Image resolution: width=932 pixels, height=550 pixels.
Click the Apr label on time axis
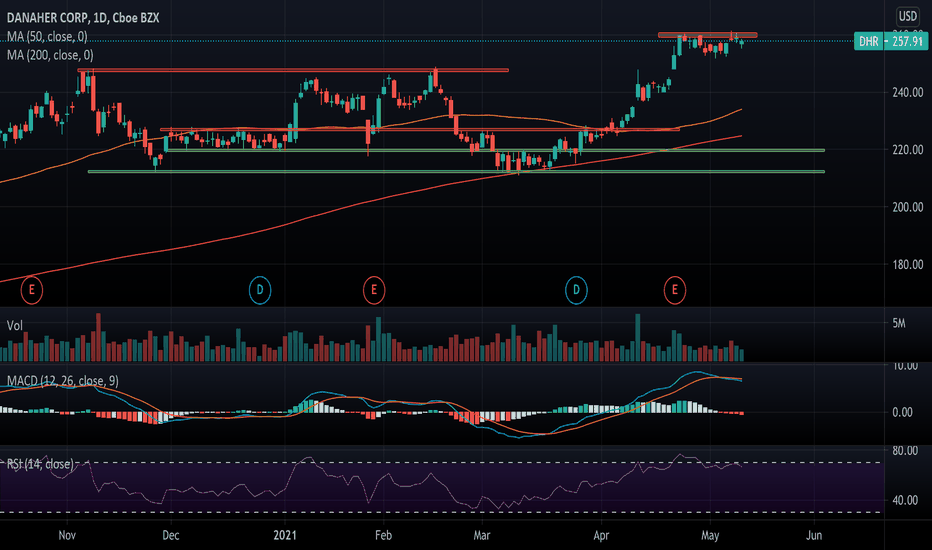[x=601, y=535]
